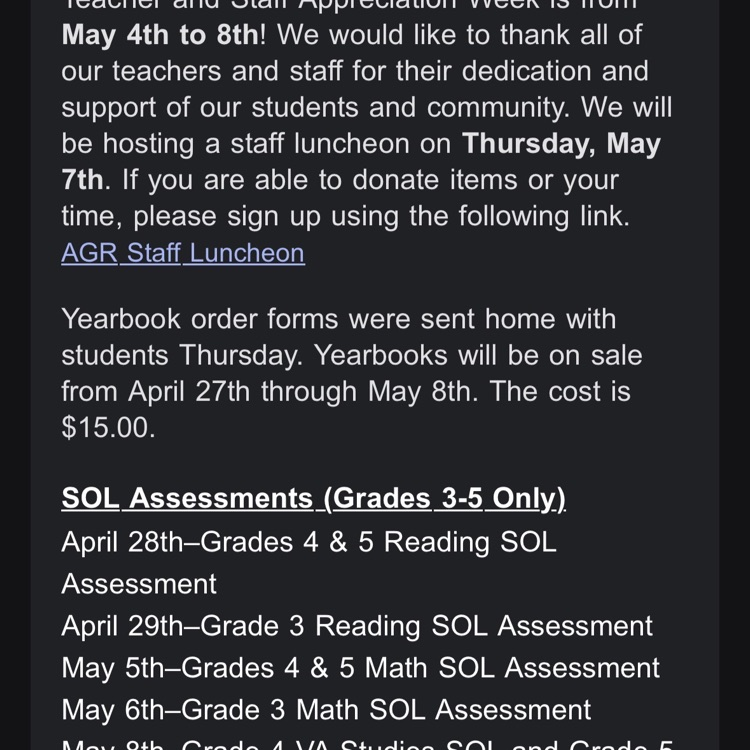Click the SOL Assessments (Grades 3-5 Only) heading
Screen dimensions: 750x750
pos(313,498)
